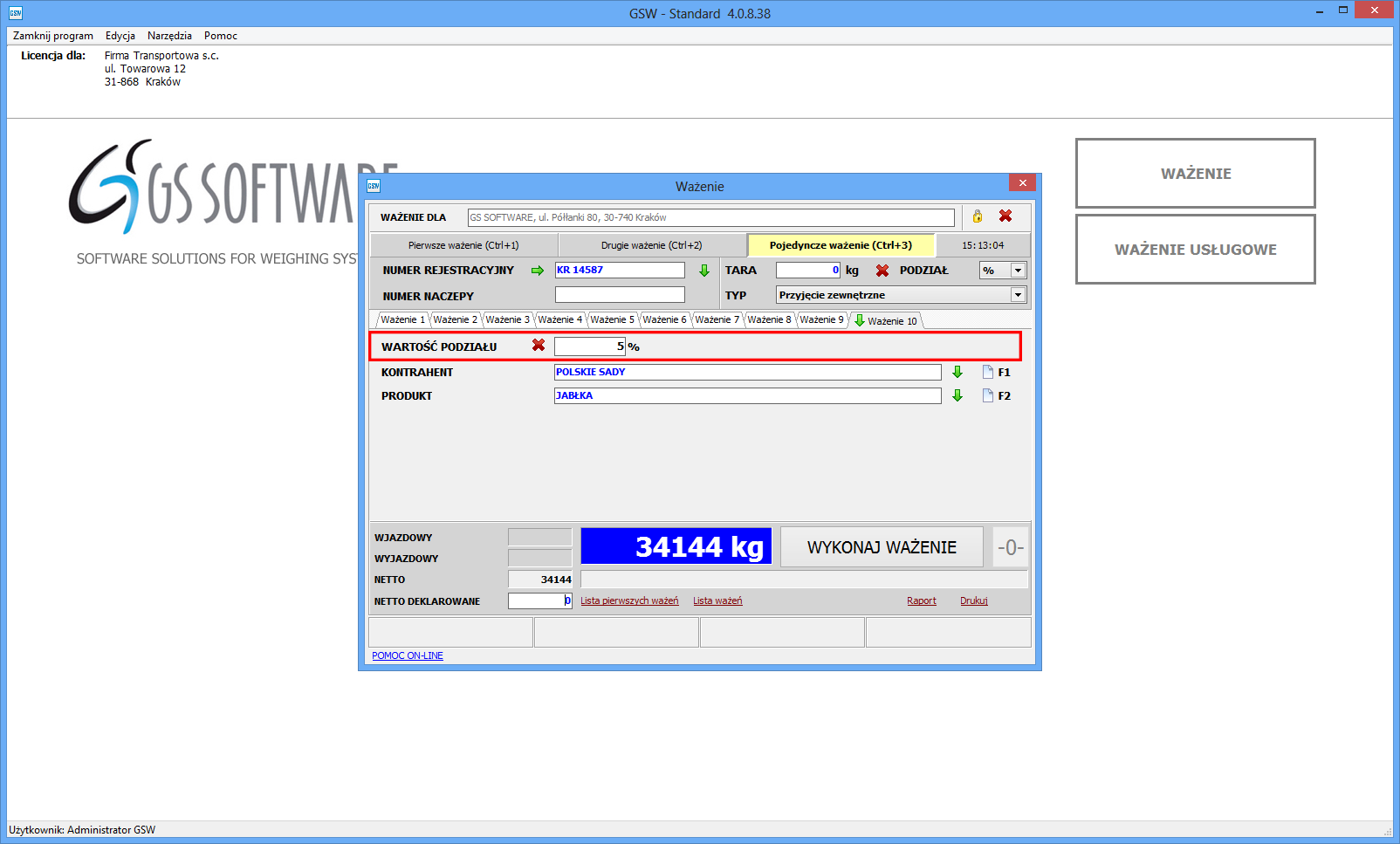Select the Ważenie 5 tab
The width and height of the screenshot is (1400, 844).
612,319
